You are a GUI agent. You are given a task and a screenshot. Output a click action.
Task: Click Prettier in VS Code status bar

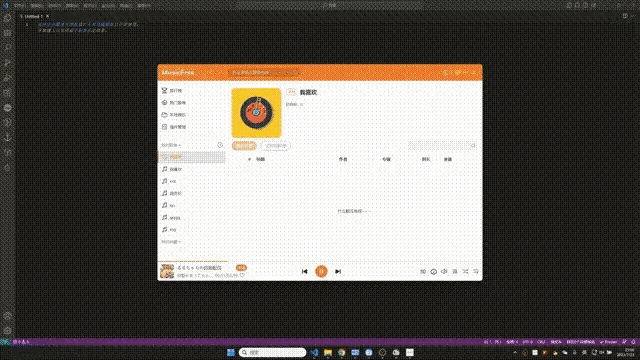608,342
